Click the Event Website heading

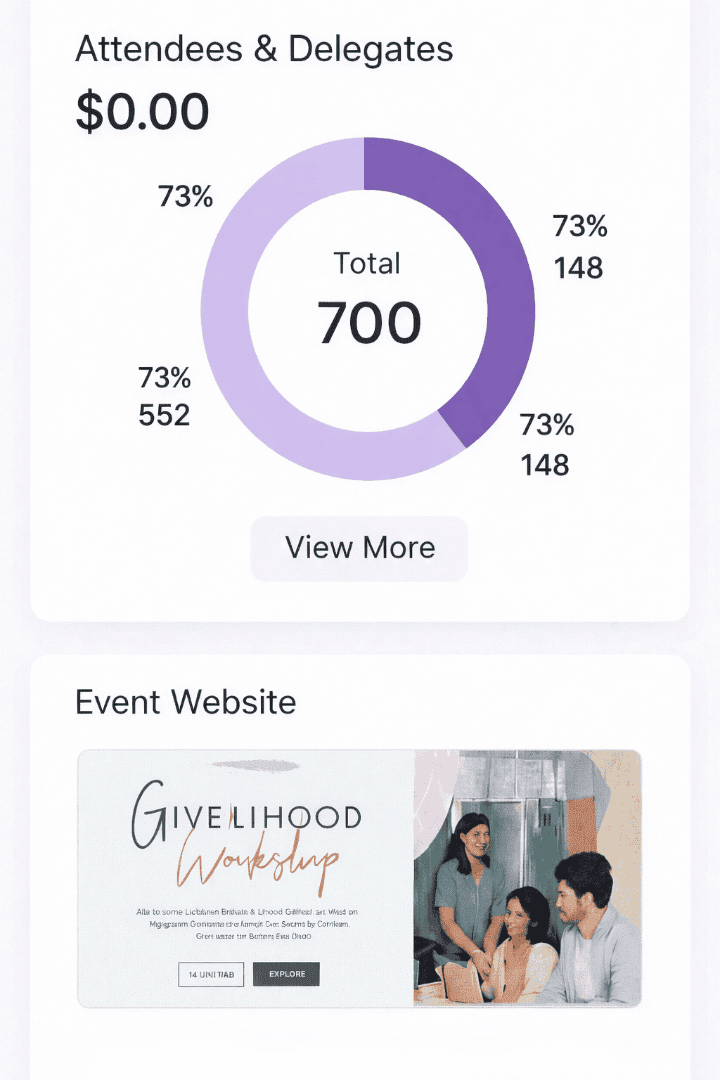point(186,702)
